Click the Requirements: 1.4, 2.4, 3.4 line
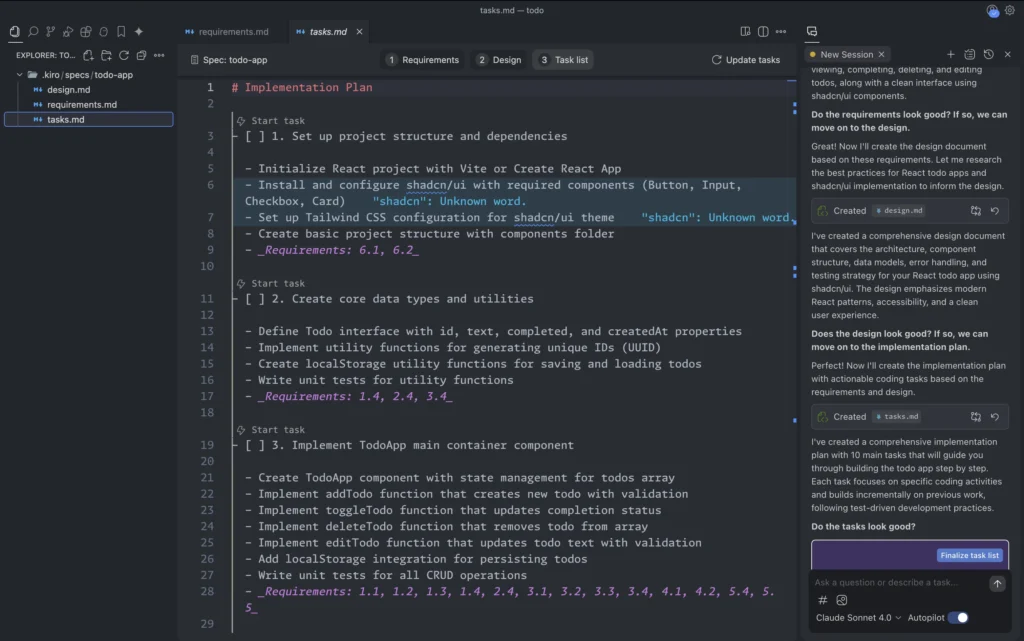 pos(349,396)
